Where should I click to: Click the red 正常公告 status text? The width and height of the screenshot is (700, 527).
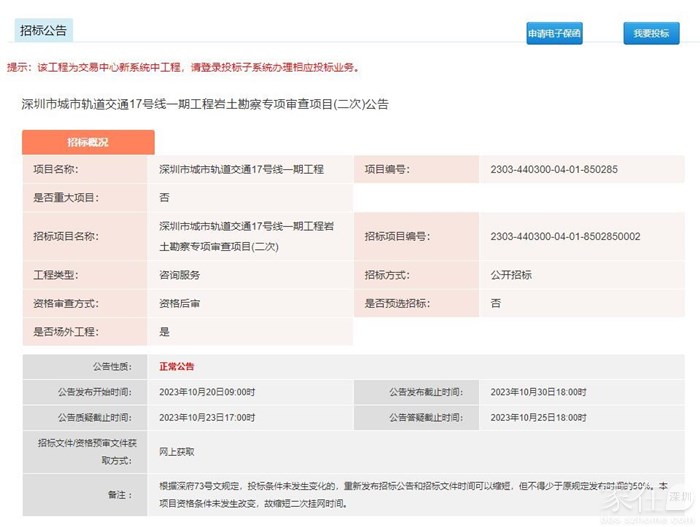click(177, 367)
